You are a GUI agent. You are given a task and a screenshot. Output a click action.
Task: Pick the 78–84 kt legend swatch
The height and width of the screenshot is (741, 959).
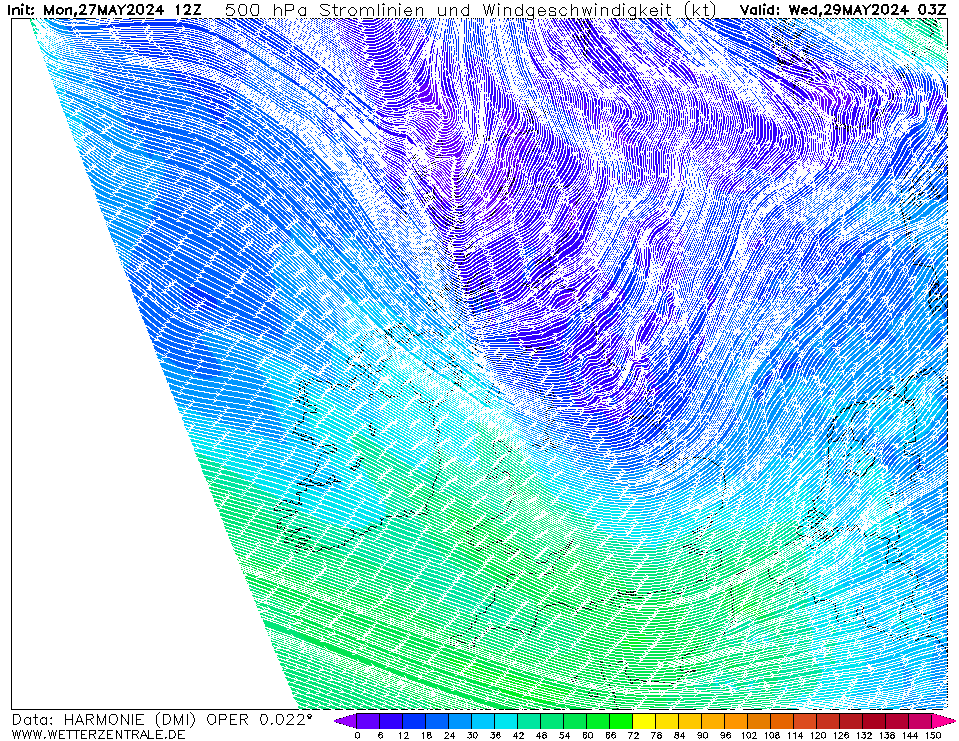[668, 721]
